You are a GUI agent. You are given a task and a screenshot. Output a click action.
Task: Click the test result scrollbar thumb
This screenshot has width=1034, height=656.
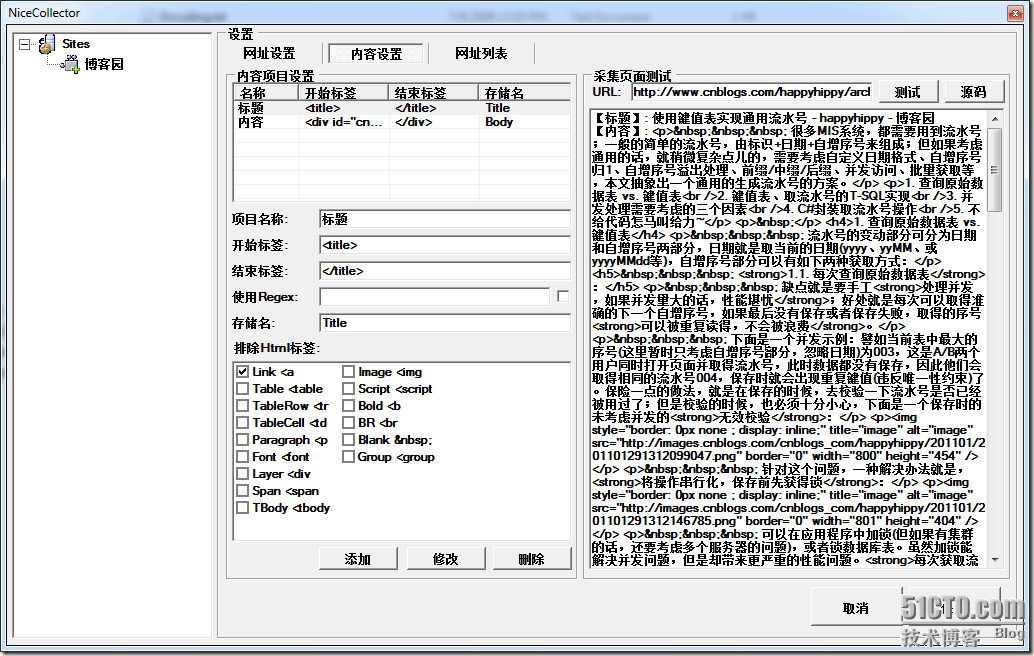click(995, 169)
